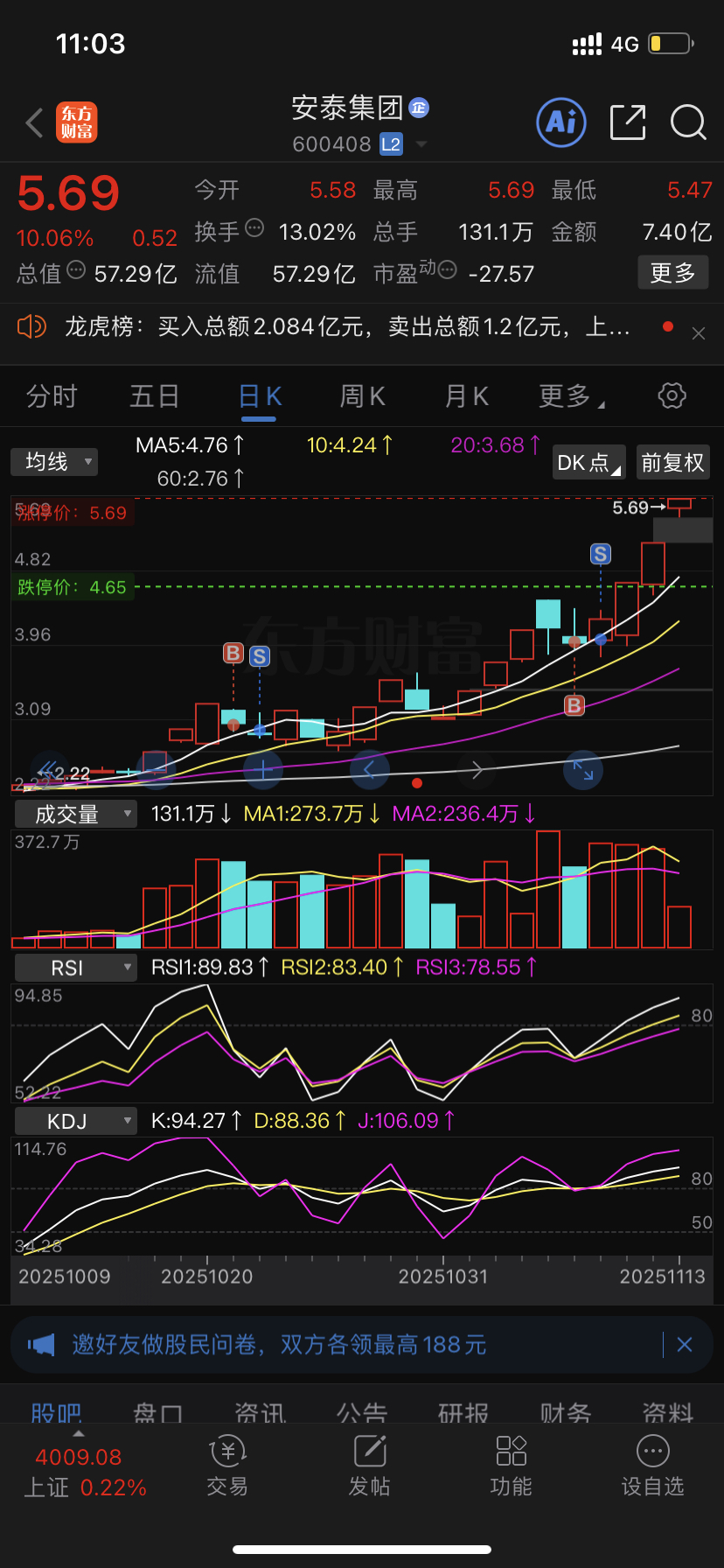
Task: Open the RSI indicator dropdown
Action: [x=76, y=968]
